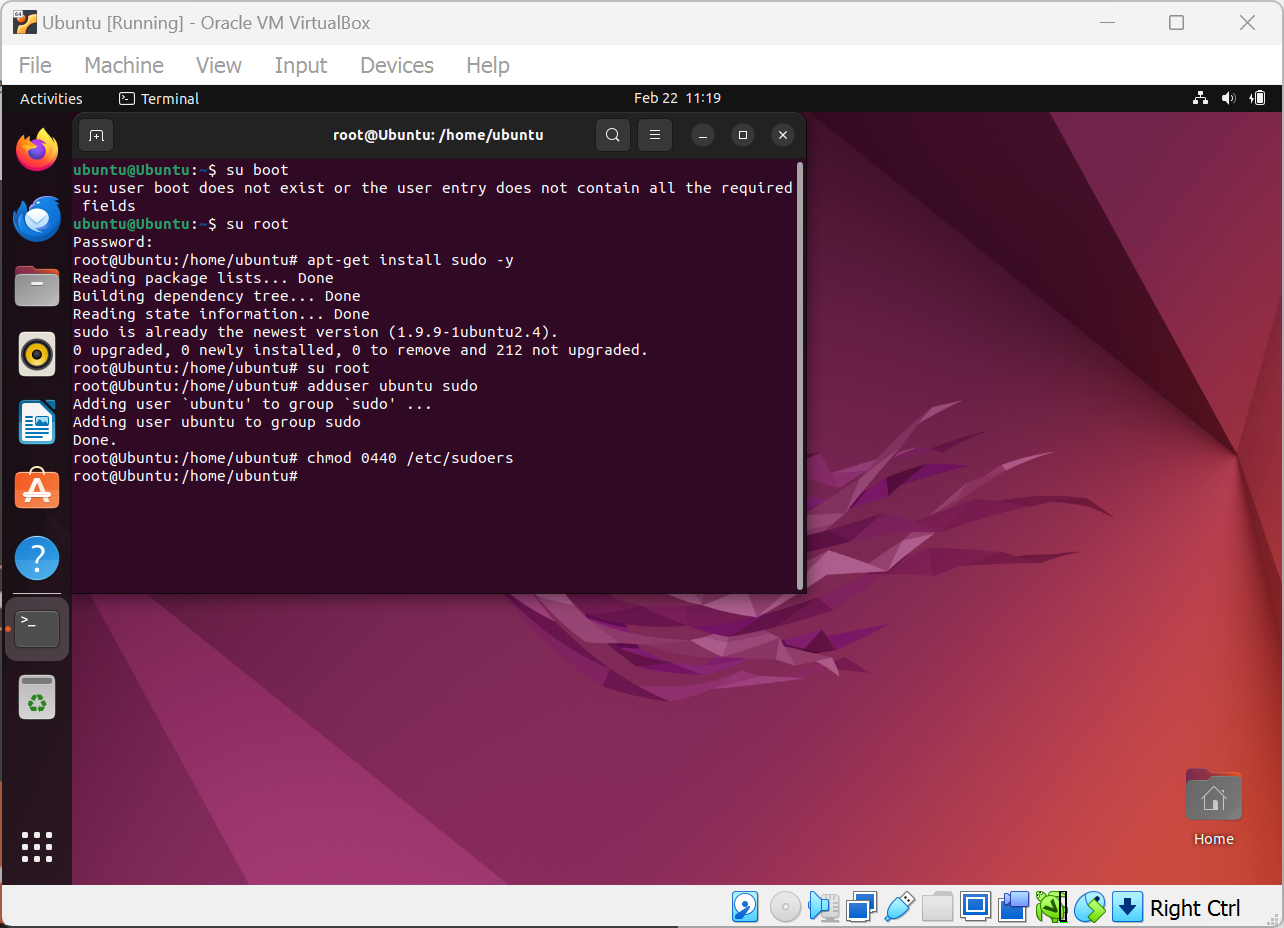The height and width of the screenshot is (928, 1284).
Task: Click VirtualBox network adapters indicator
Action: point(861,907)
